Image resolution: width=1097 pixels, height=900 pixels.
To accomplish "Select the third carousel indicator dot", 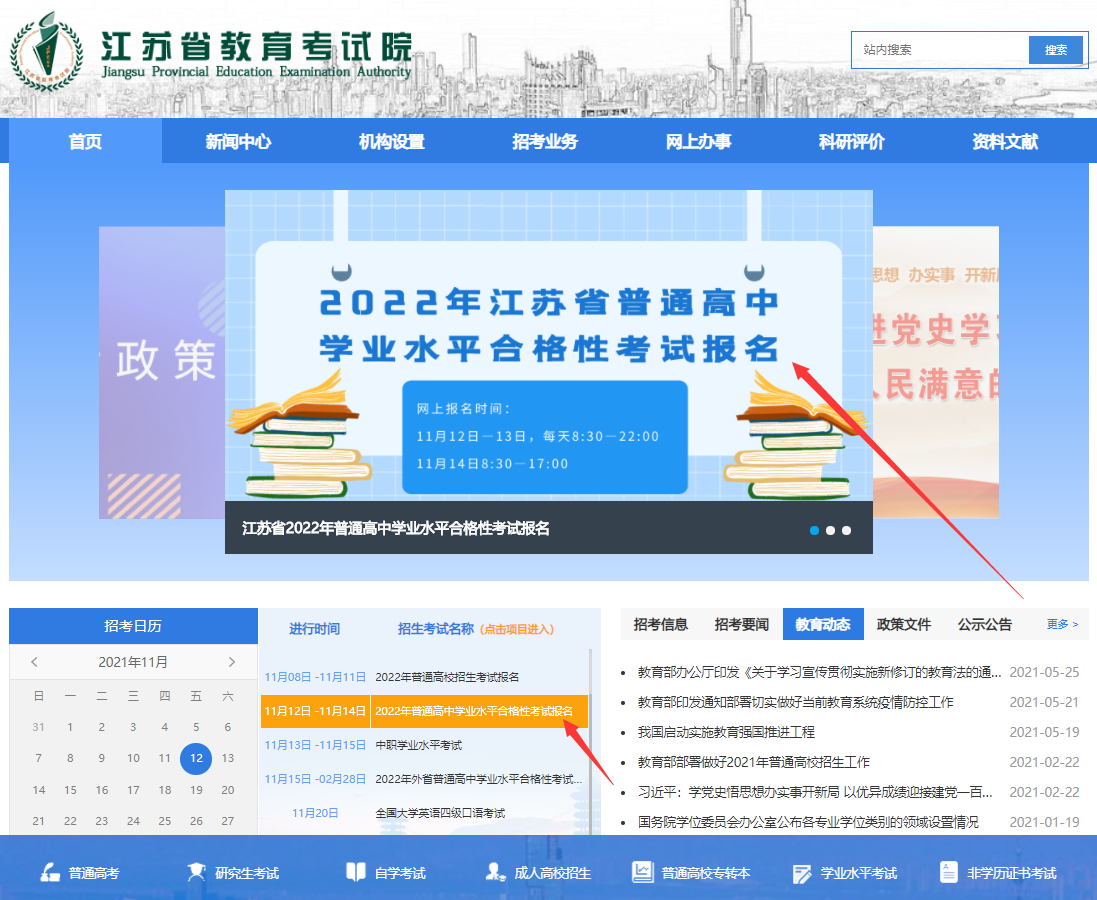I will tap(846, 530).
